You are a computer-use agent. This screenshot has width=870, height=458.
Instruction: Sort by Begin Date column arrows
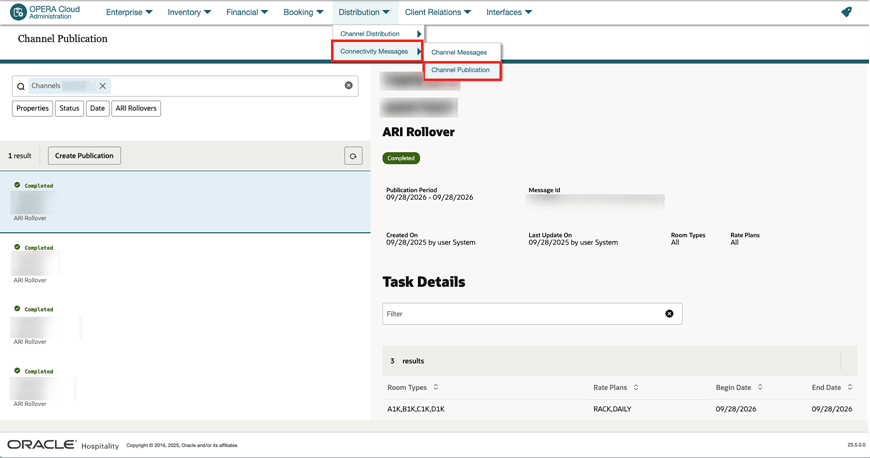click(x=760, y=387)
